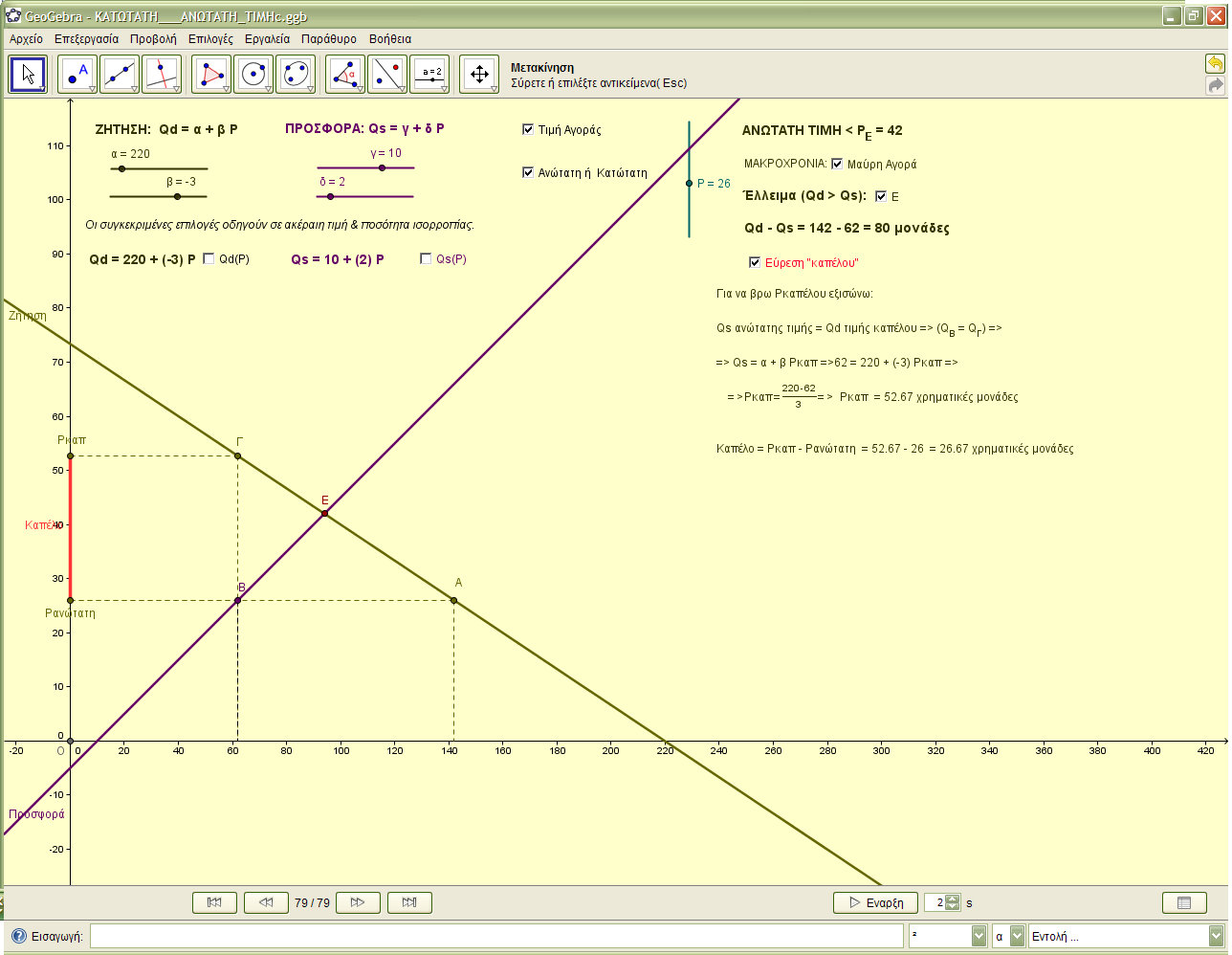Image resolution: width=1232 pixels, height=955 pixels.
Task: Open the Βοήθεια menu
Action: [x=390, y=39]
